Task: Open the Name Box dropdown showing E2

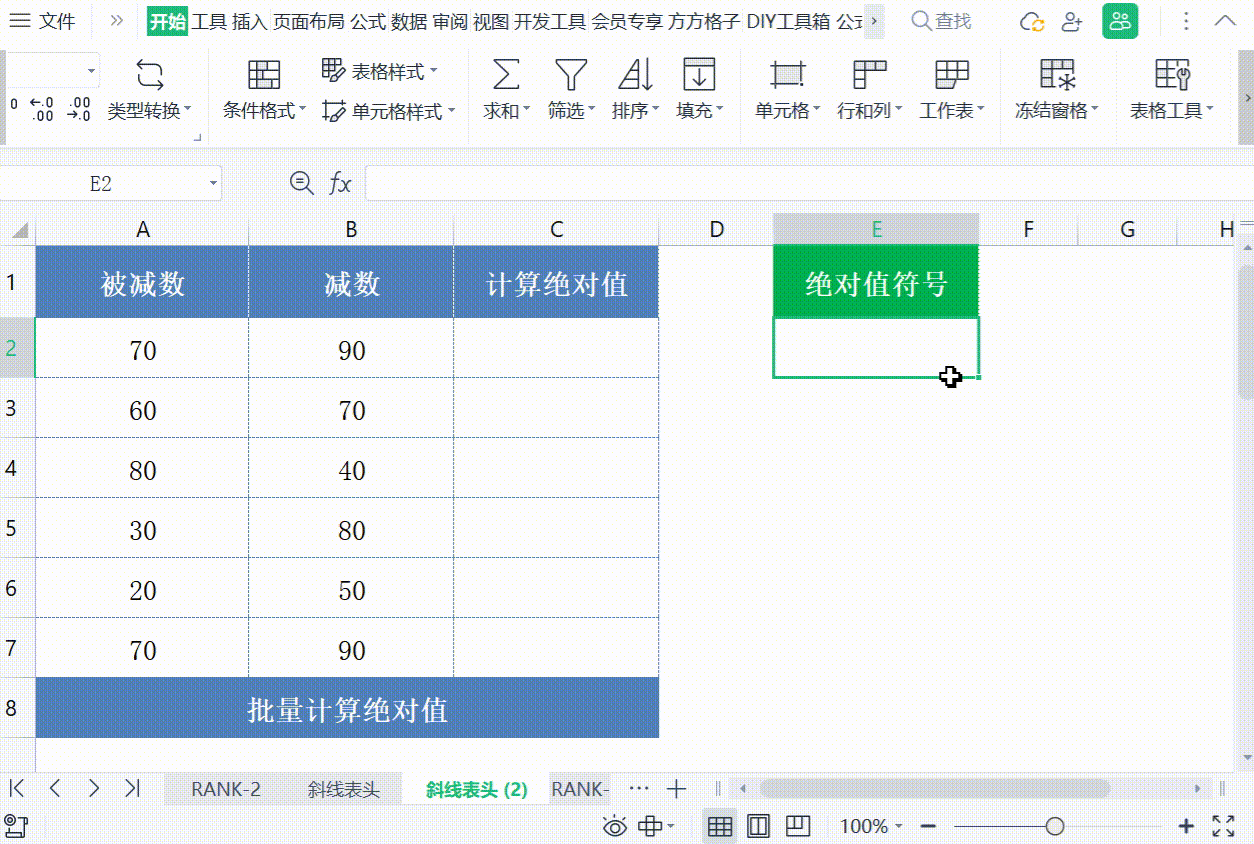Action: coord(213,183)
